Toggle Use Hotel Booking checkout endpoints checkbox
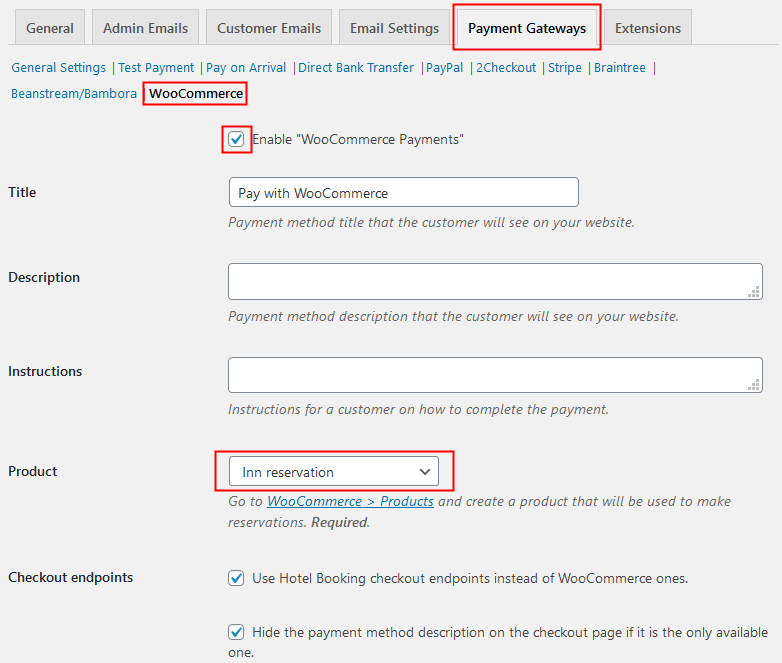 (236, 578)
